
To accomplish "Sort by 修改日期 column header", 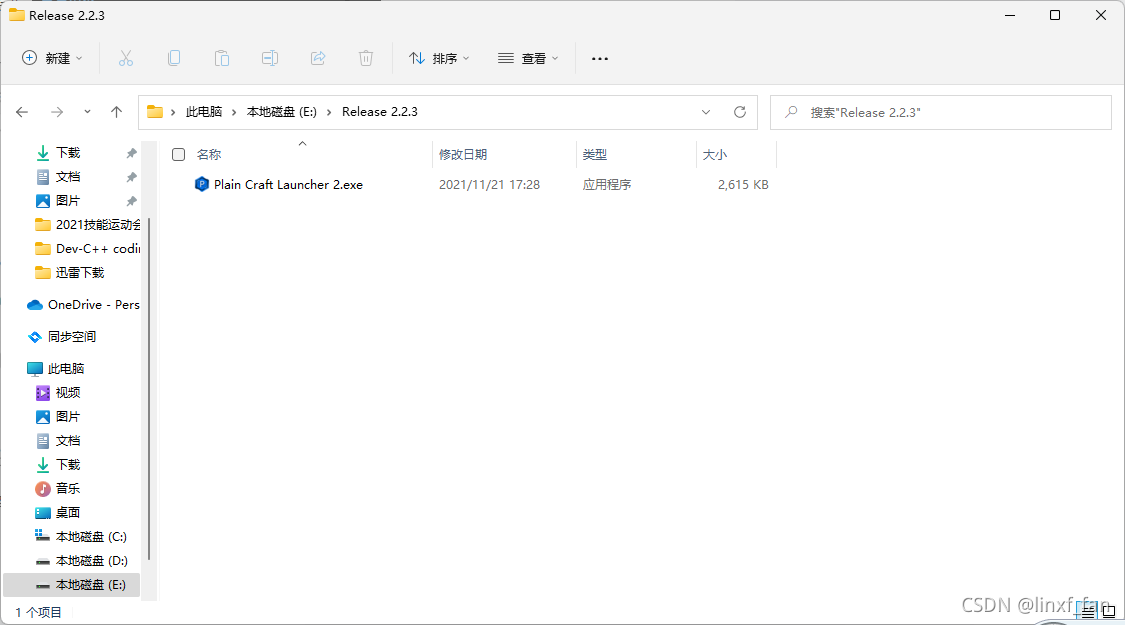I will pyautogui.click(x=463, y=154).
